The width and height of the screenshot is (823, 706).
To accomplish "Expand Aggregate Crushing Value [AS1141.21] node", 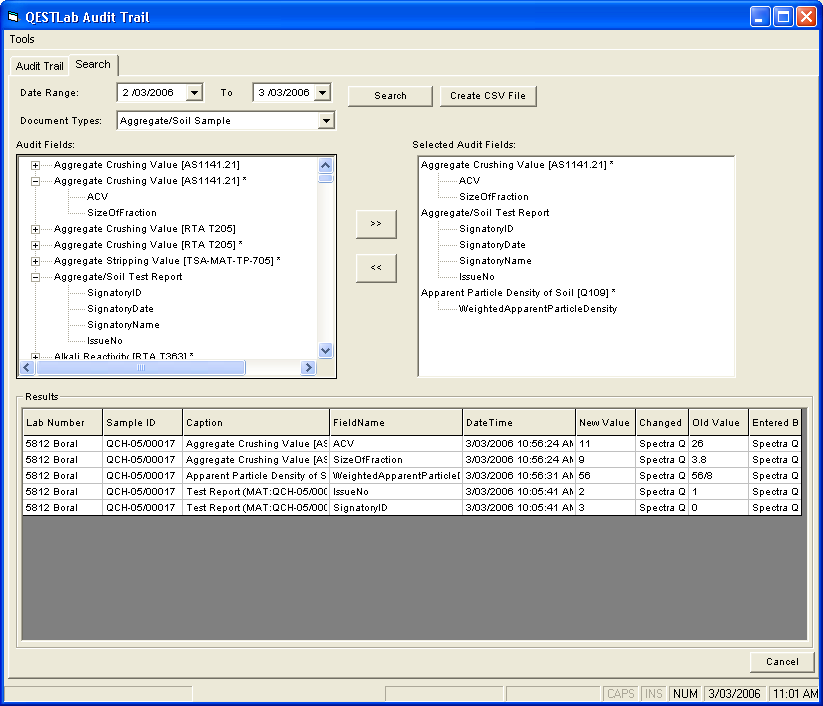I will click(36, 165).
